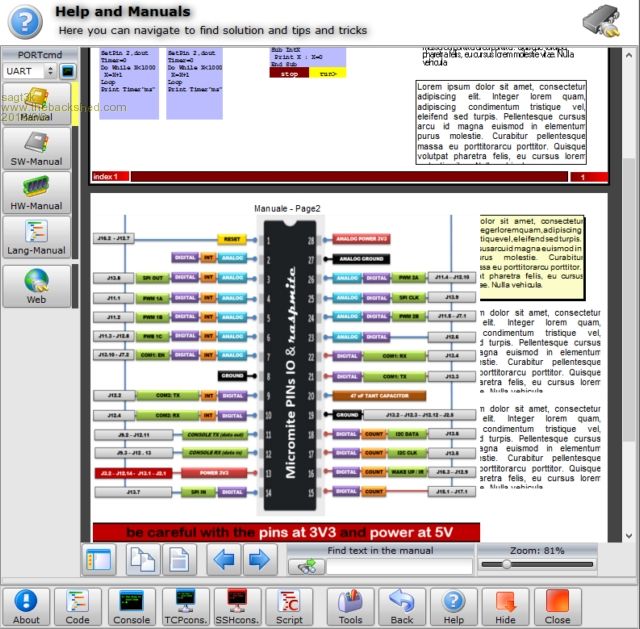
Task: Open the HW-Manual chip icon
Action: [x=37, y=192]
